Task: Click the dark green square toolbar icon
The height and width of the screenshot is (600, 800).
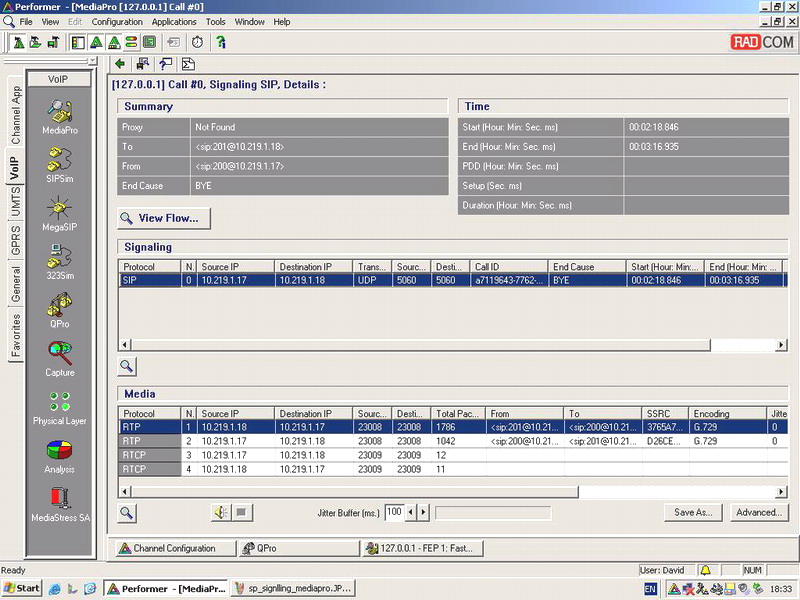Action: (x=149, y=42)
